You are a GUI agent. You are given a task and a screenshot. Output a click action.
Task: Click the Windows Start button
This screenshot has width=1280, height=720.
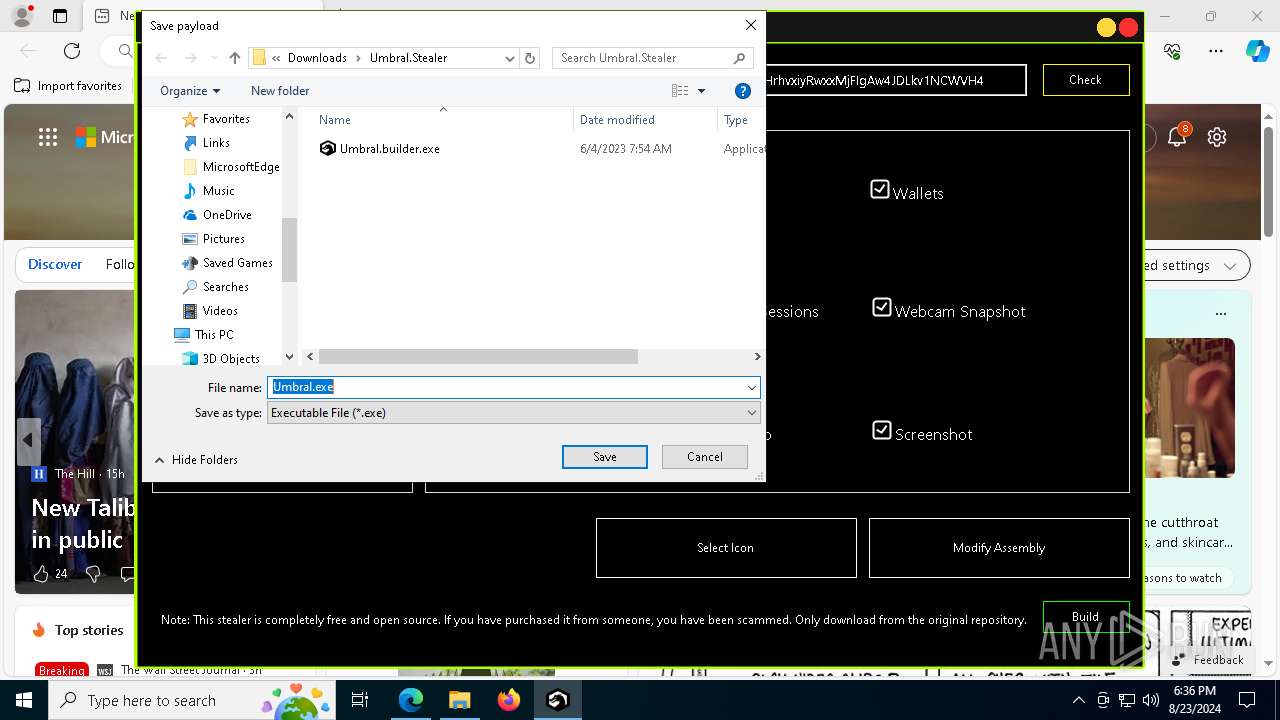(x=24, y=700)
